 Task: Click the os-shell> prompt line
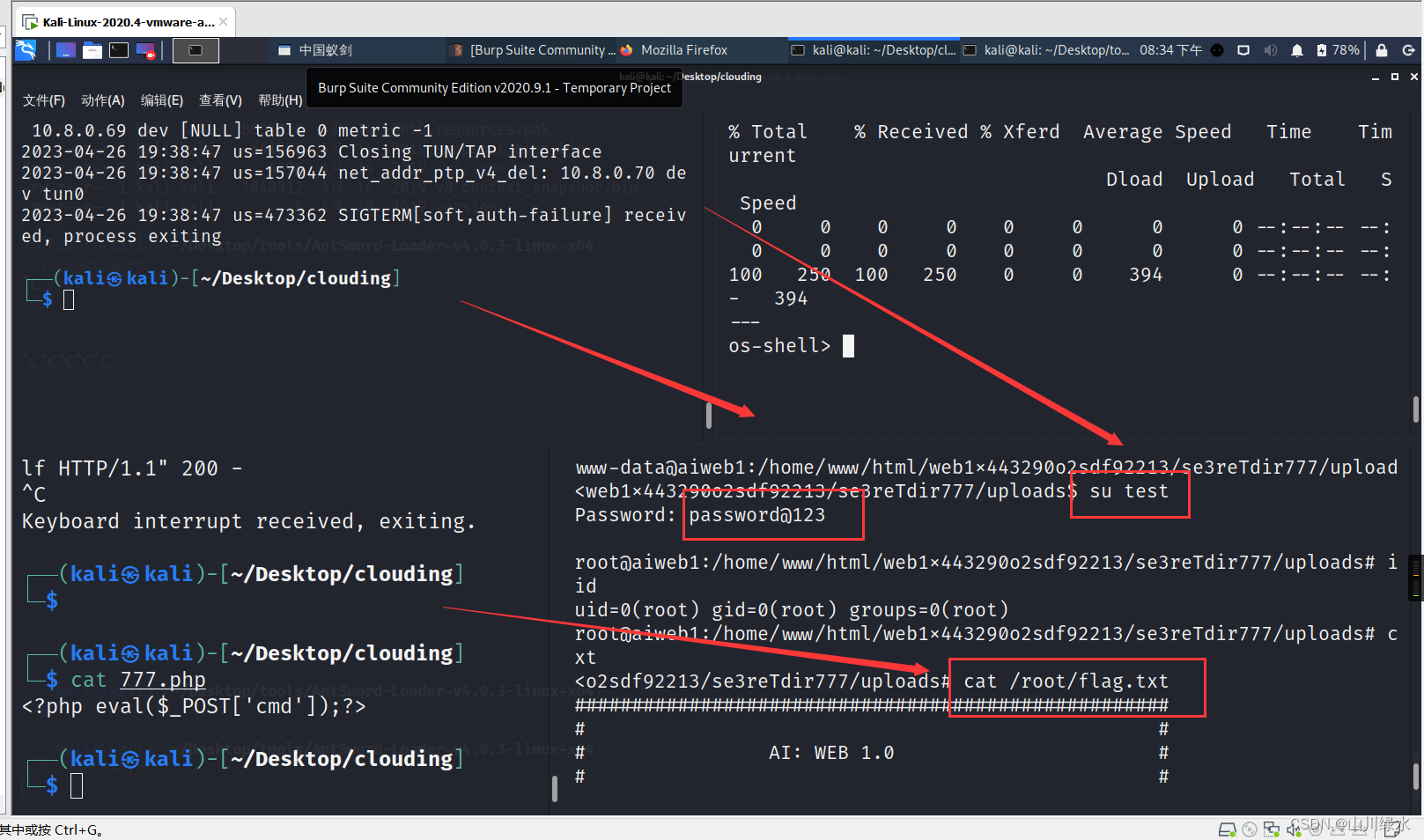click(x=791, y=346)
